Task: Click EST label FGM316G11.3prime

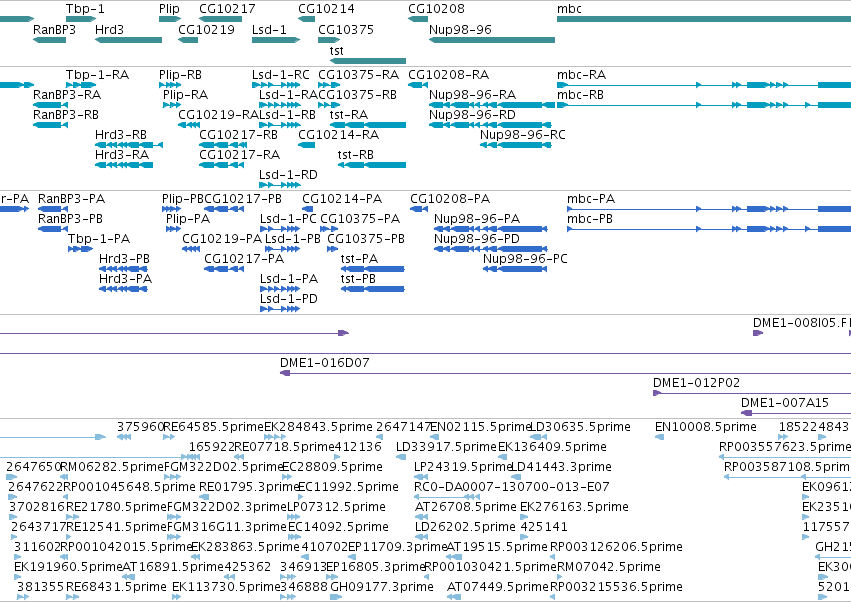Action: (227, 527)
